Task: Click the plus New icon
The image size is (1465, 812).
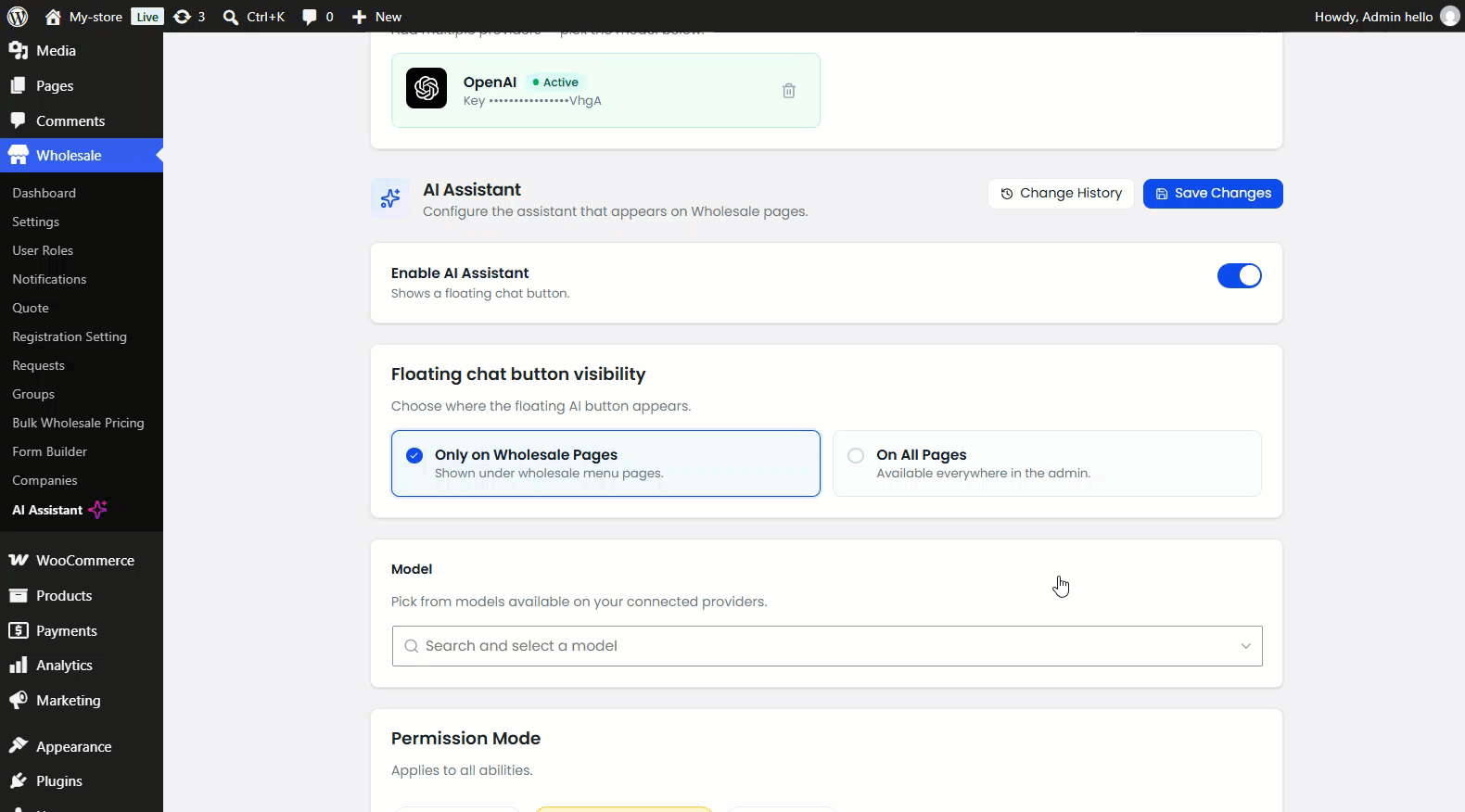Action: pyautogui.click(x=360, y=17)
